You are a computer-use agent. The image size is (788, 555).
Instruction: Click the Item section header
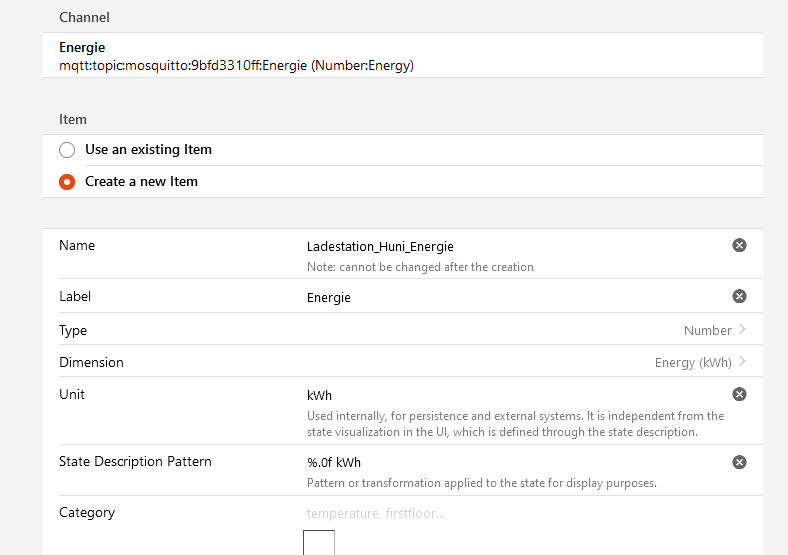[x=73, y=119]
